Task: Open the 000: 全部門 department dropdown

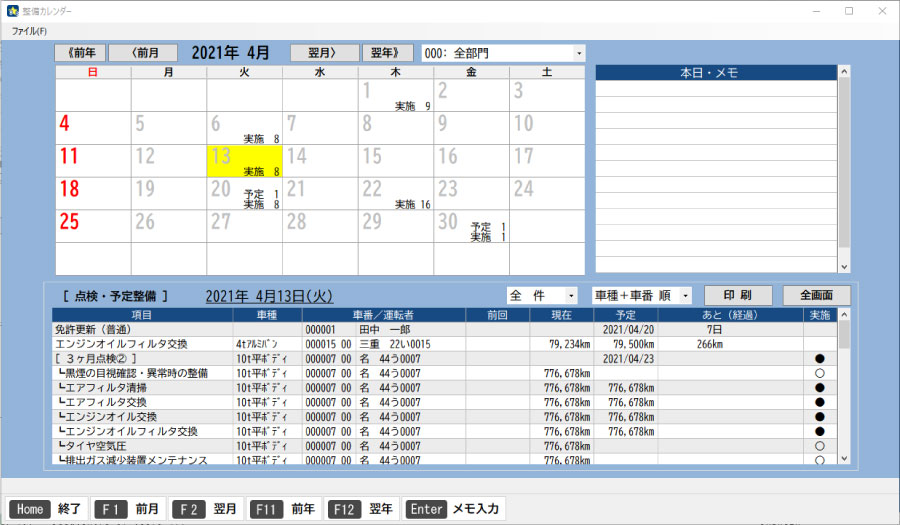Action: (578, 53)
